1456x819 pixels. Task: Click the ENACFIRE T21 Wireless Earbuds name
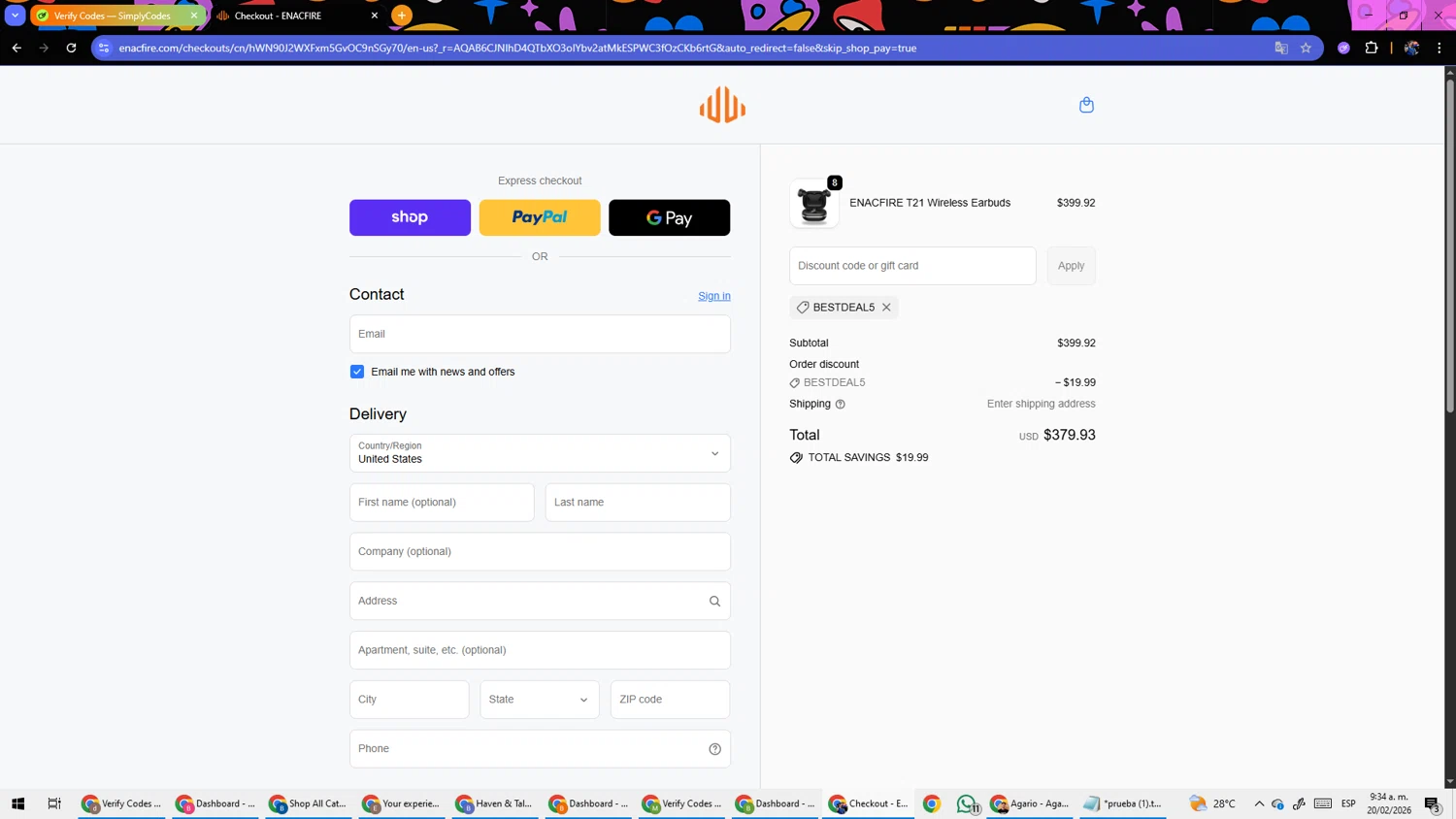tap(930, 203)
